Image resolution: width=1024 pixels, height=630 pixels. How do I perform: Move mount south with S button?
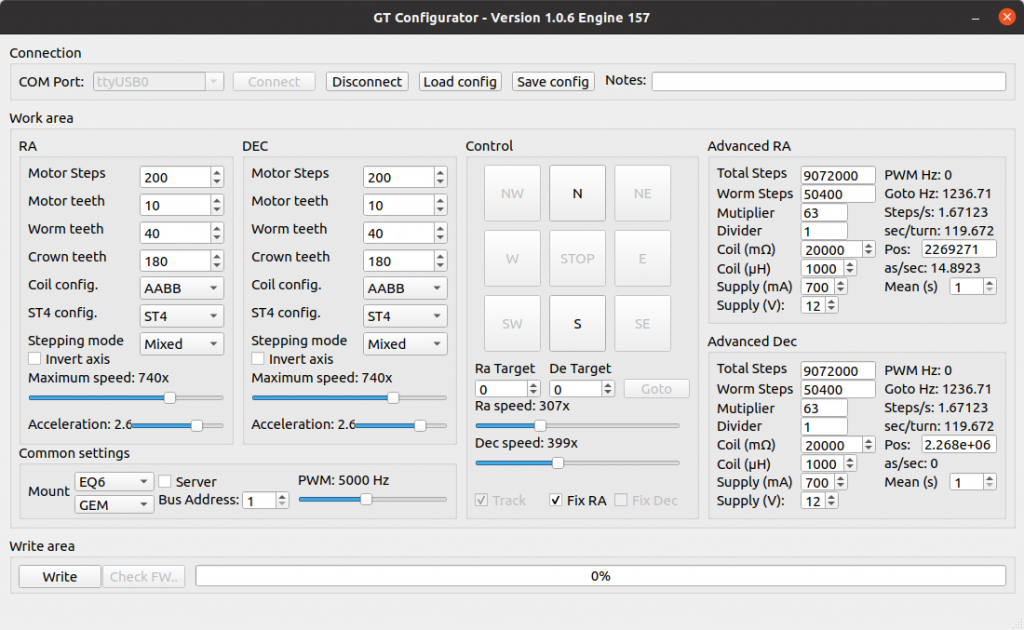pyautogui.click(x=577, y=324)
